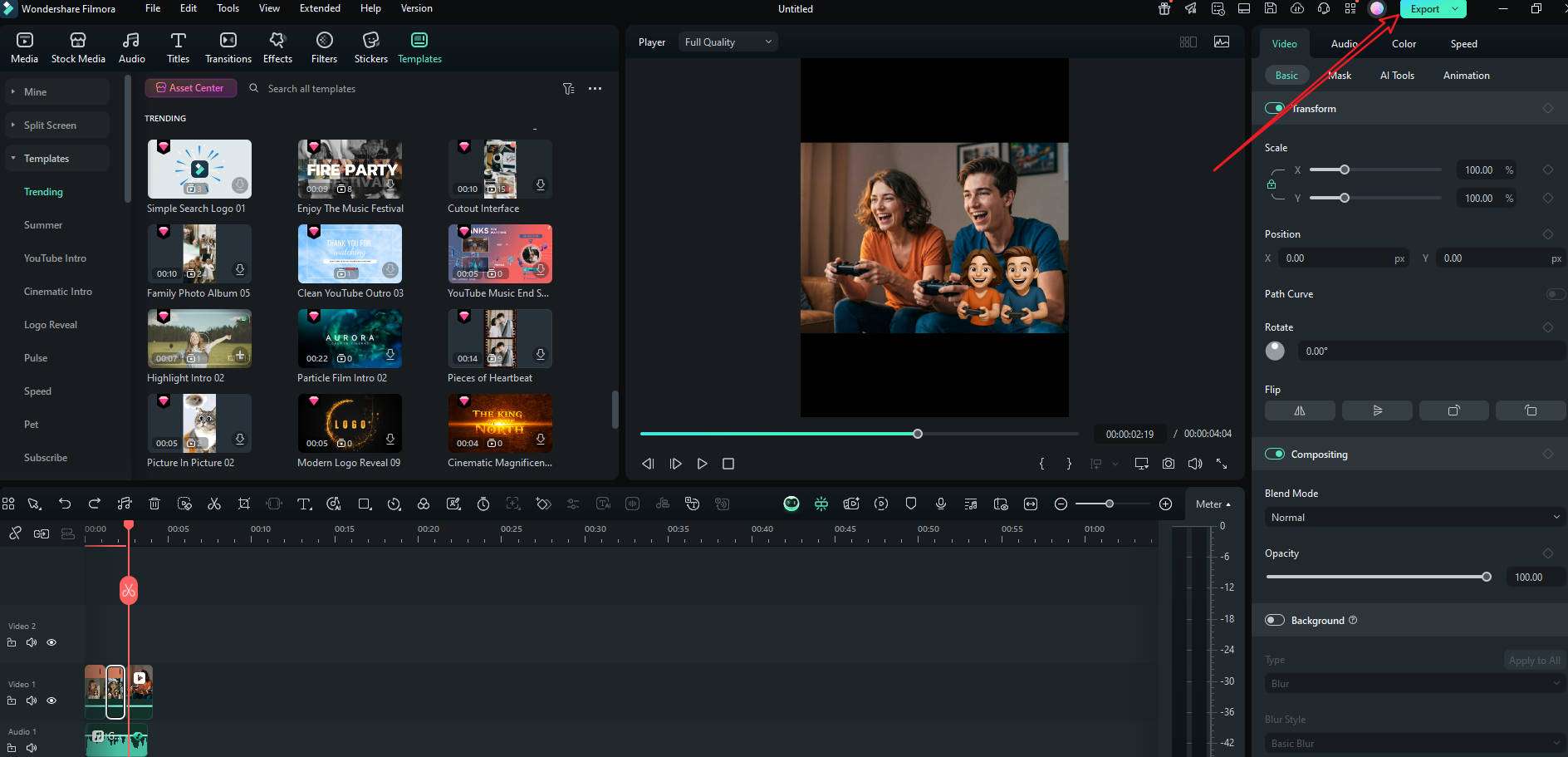
Task: Mute the Video 1 track
Action: tap(32, 700)
